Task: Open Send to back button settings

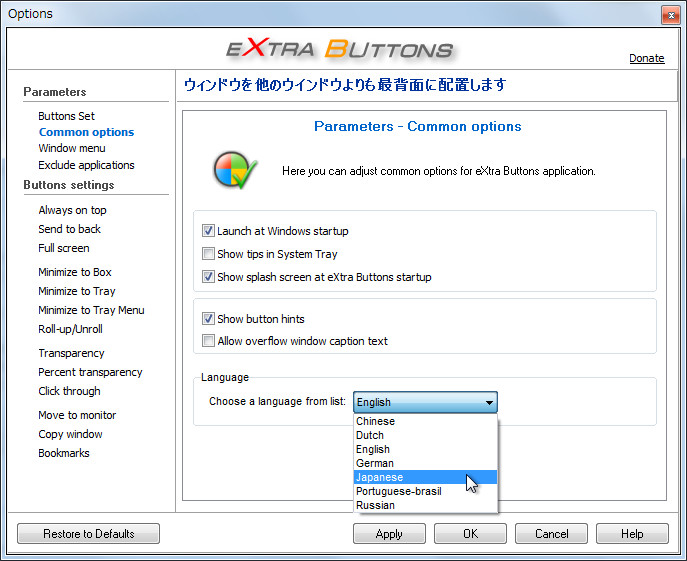Action: pyautogui.click(x=69, y=229)
